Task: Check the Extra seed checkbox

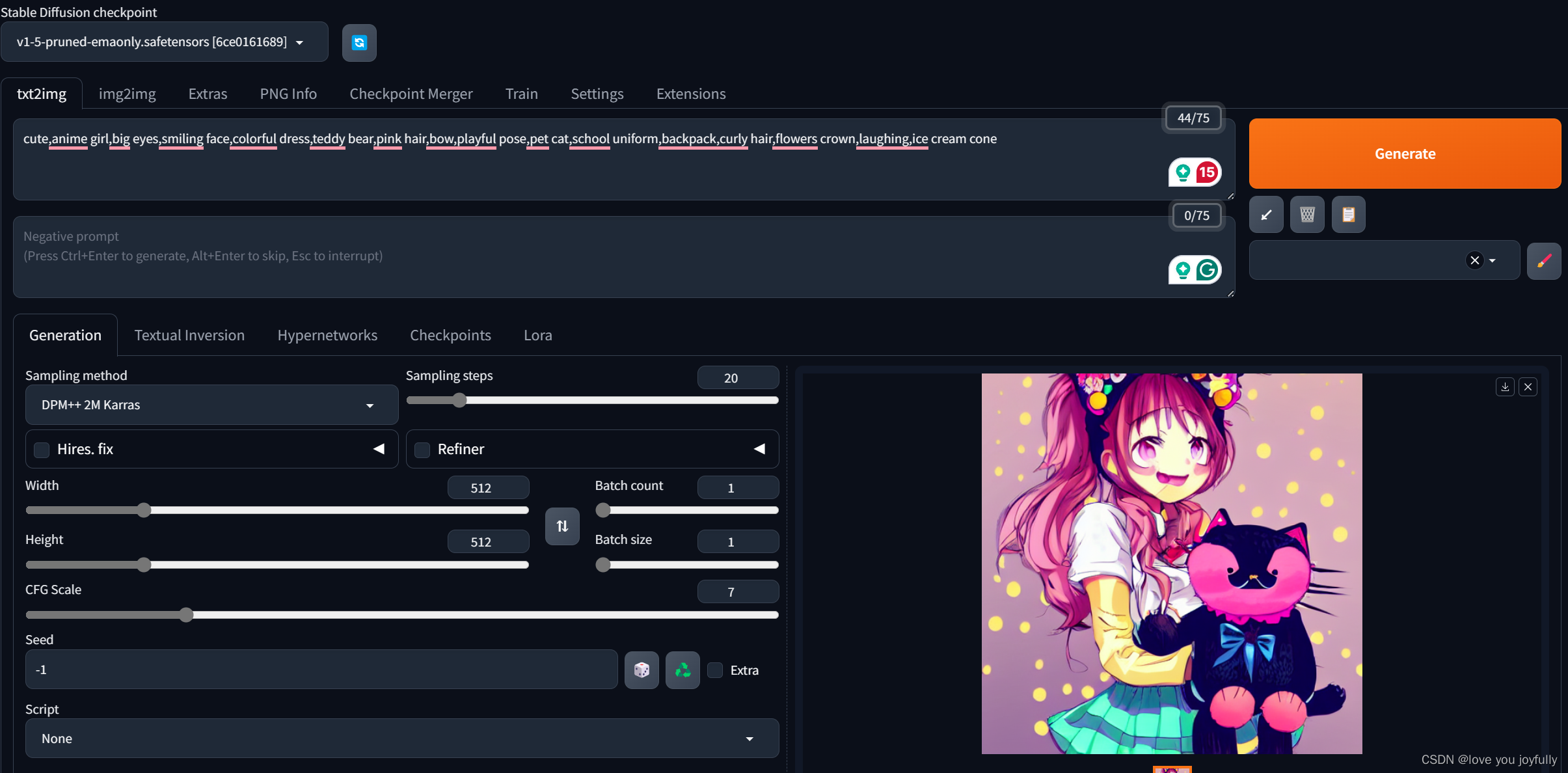Action: (715, 670)
